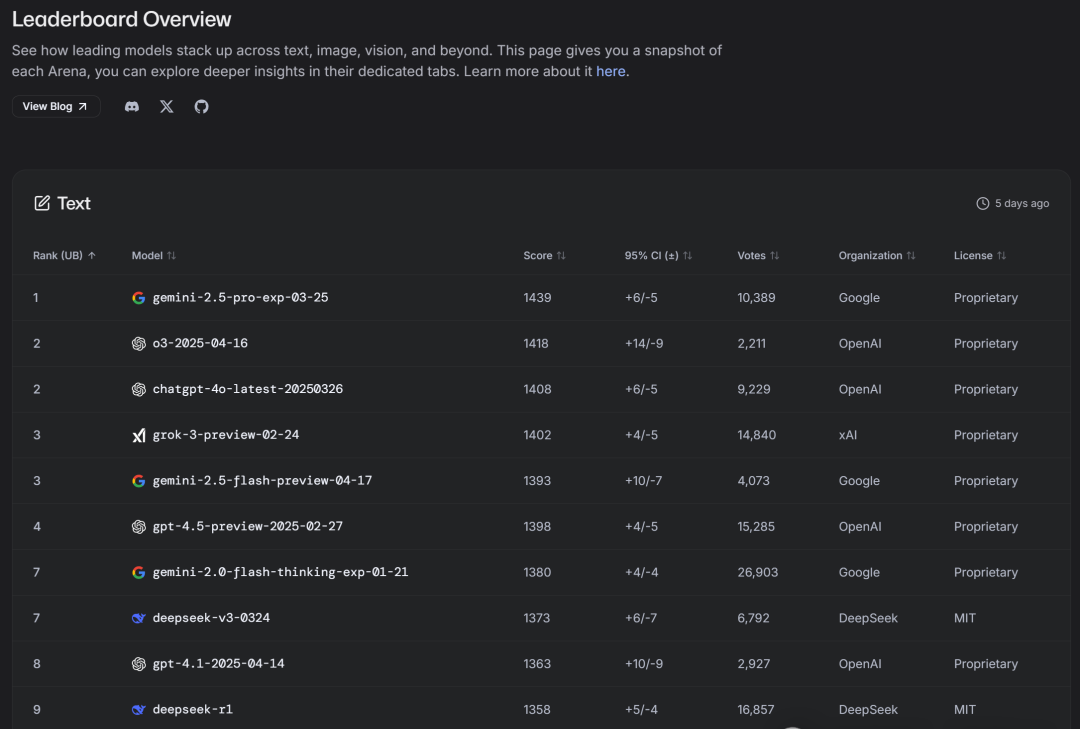Click the votes value 14,840
Image resolution: width=1080 pixels, height=729 pixels.
(x=757, y=435)
